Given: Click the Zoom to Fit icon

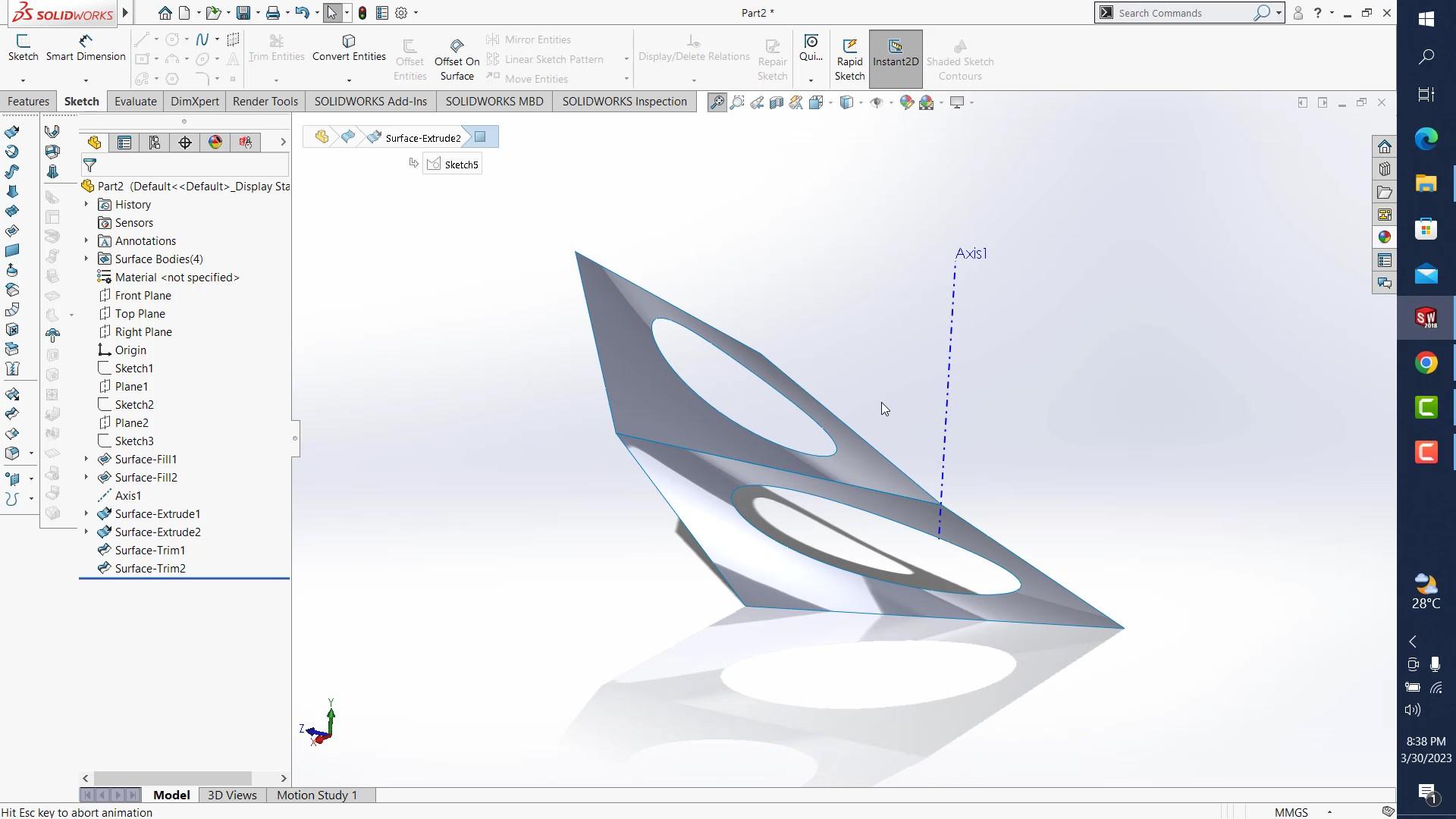Looking at the screenshot, I should point(717,102).
